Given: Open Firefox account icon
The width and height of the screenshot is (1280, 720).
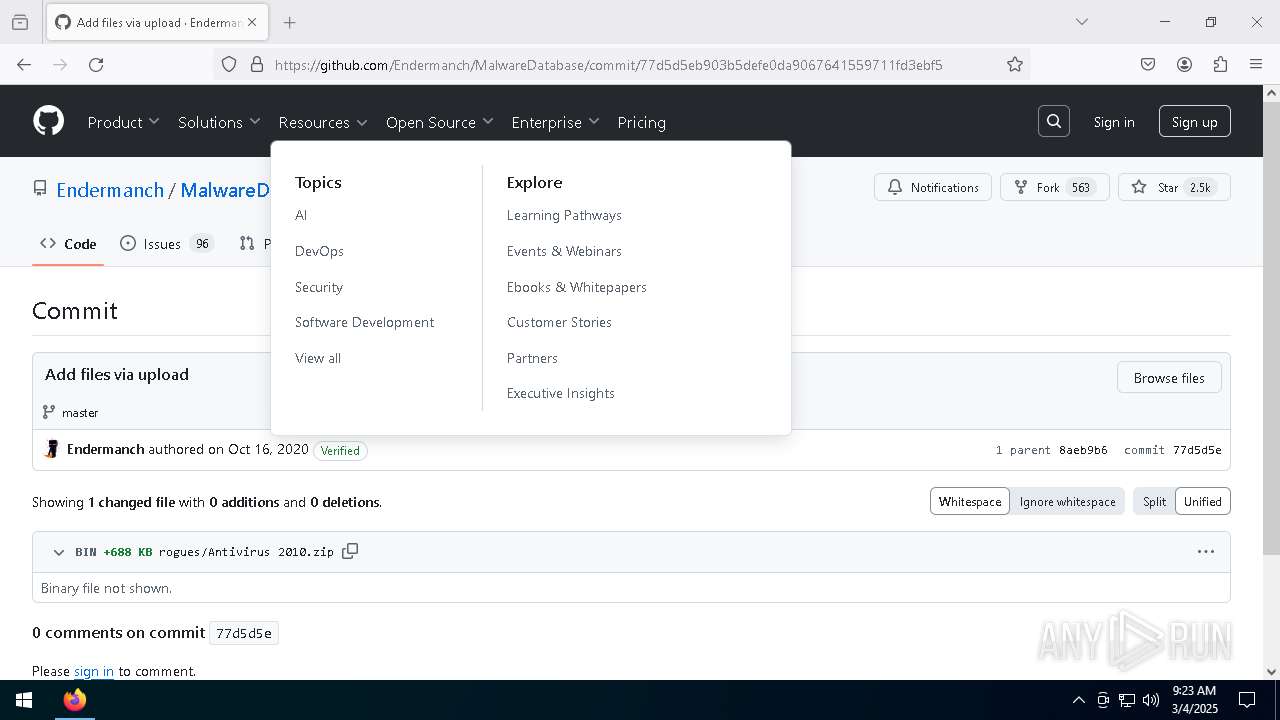Looking at the screenshot, I should (1184, 64).
